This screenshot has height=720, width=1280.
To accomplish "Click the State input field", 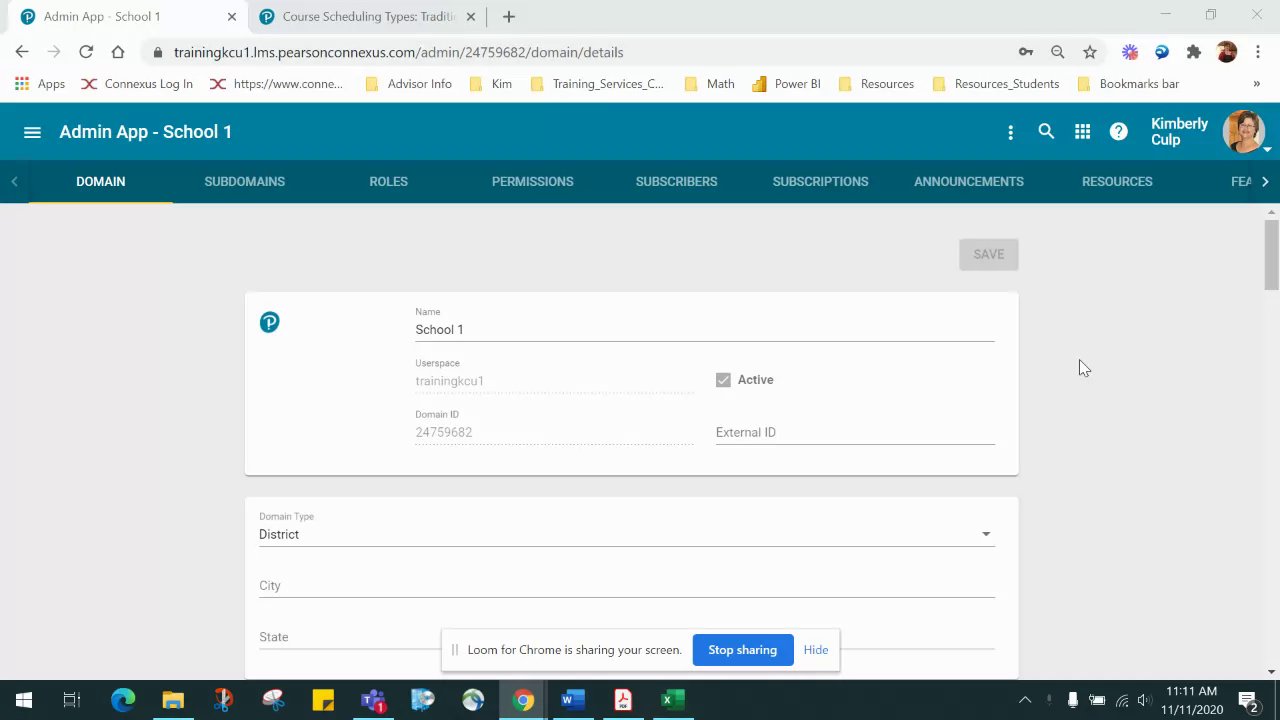I will 626,637.
